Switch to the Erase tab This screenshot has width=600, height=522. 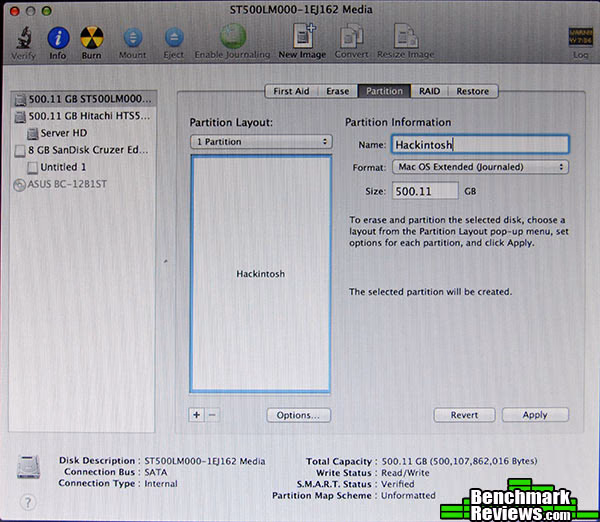338,91
